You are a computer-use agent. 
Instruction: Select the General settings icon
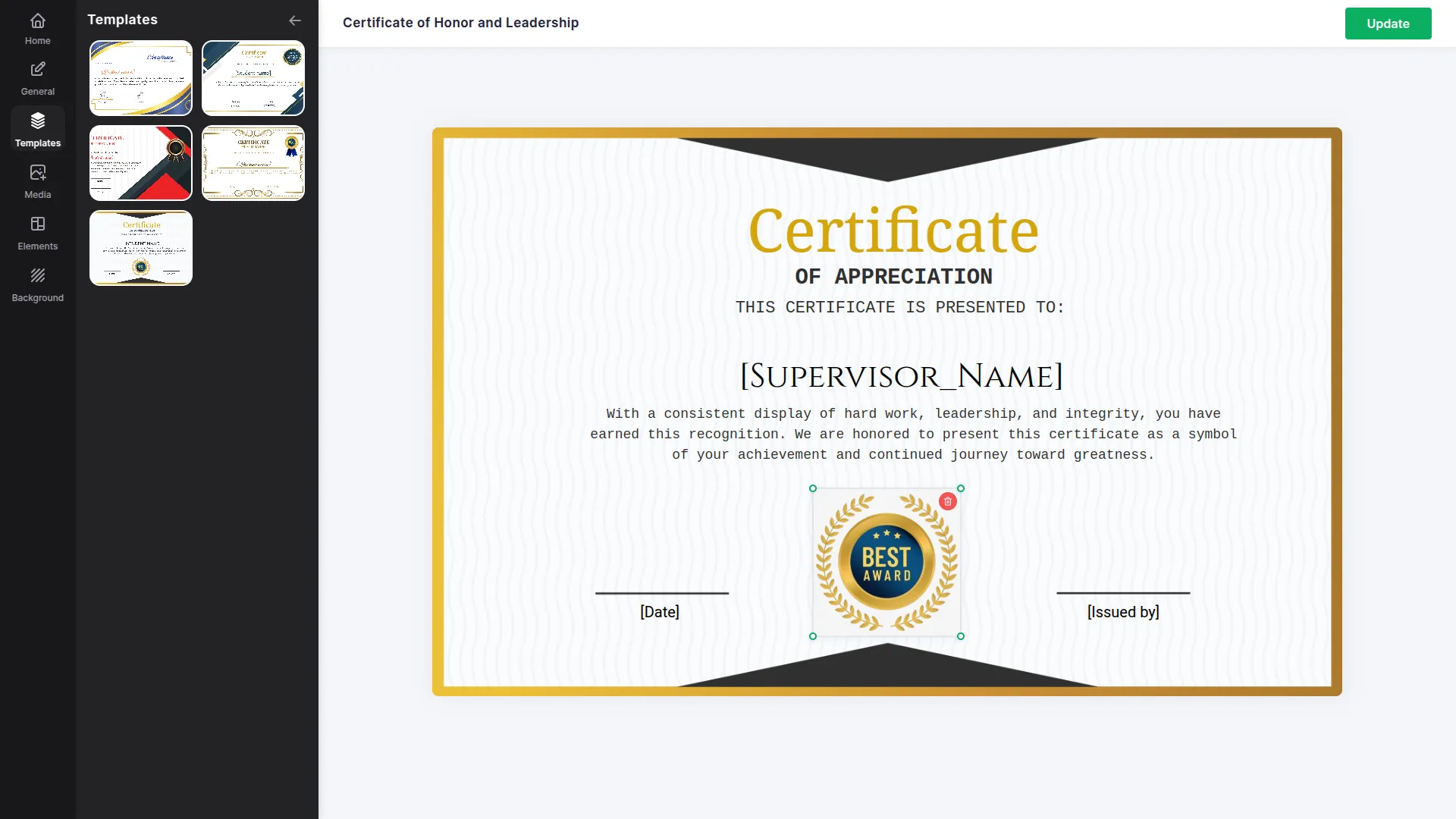(x=37, y=78)
